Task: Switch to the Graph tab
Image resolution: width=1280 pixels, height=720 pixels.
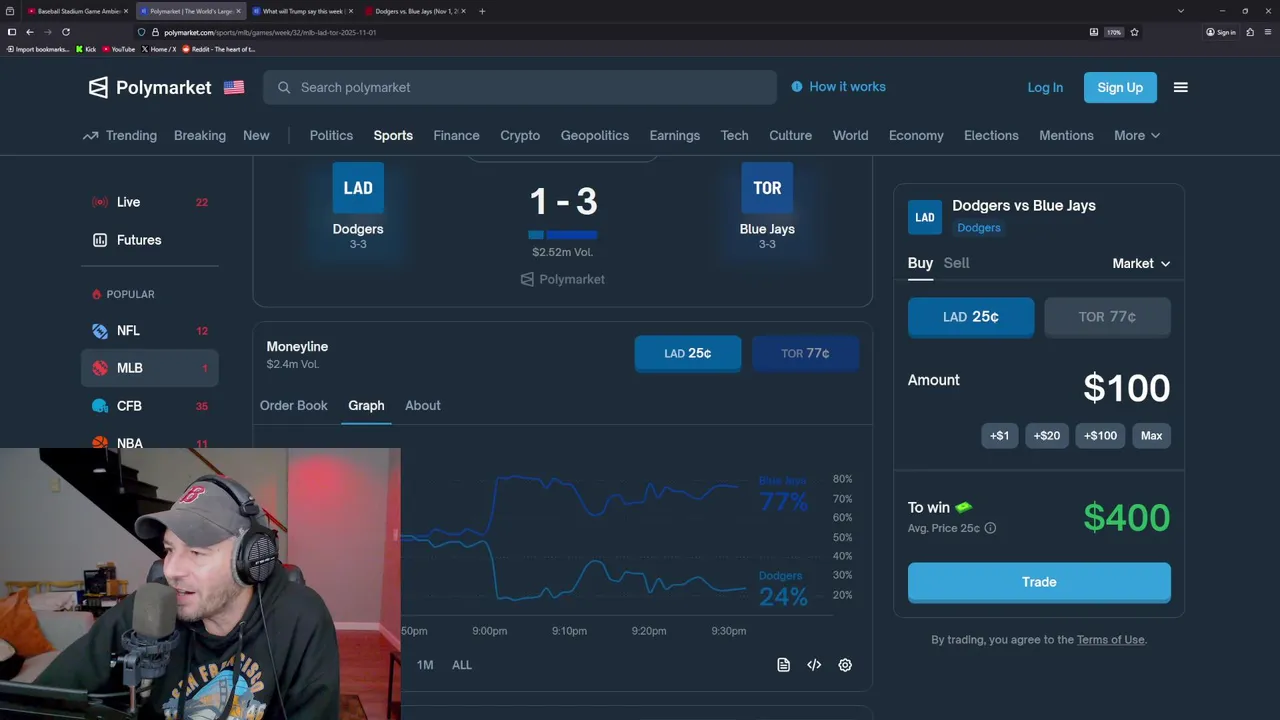Action: [x=366, y=405]
